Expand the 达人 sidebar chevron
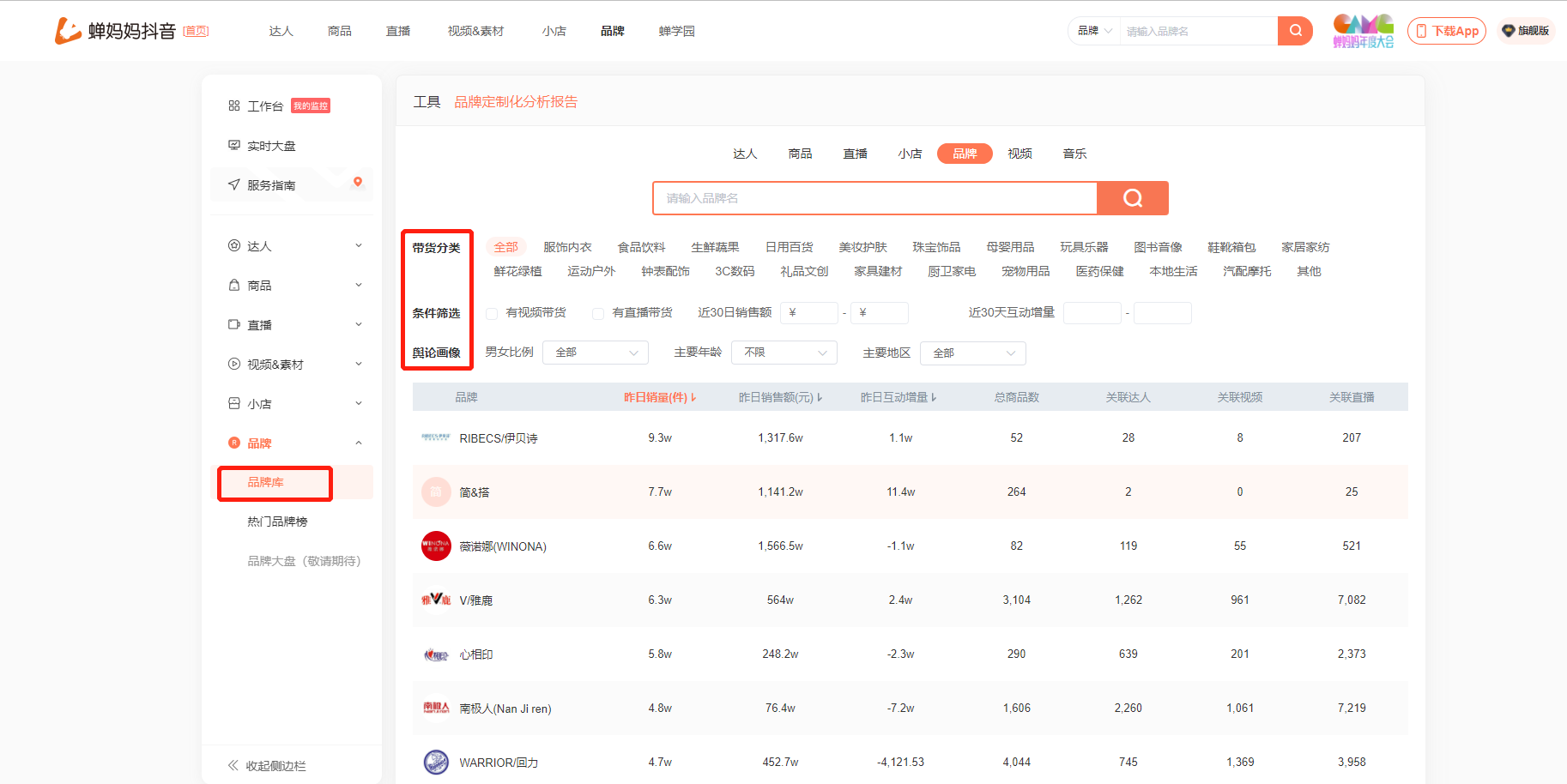The width and height of the screenshot is (1567, 784). 359,245
